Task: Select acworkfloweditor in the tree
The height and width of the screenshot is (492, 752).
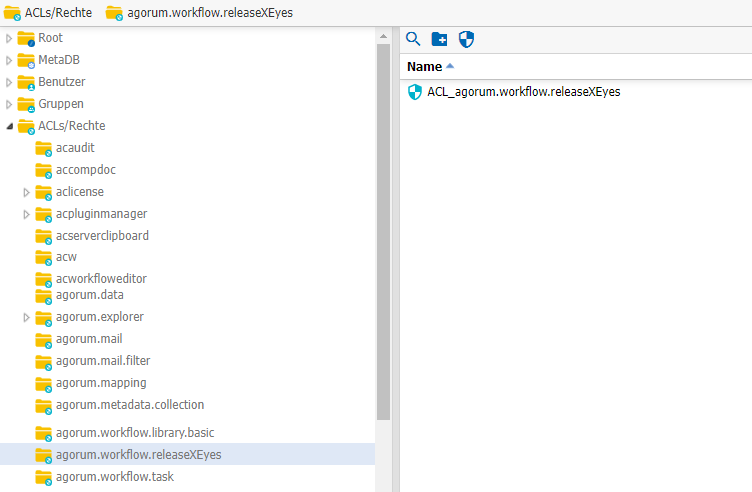Action: click(x=102, y=279)
